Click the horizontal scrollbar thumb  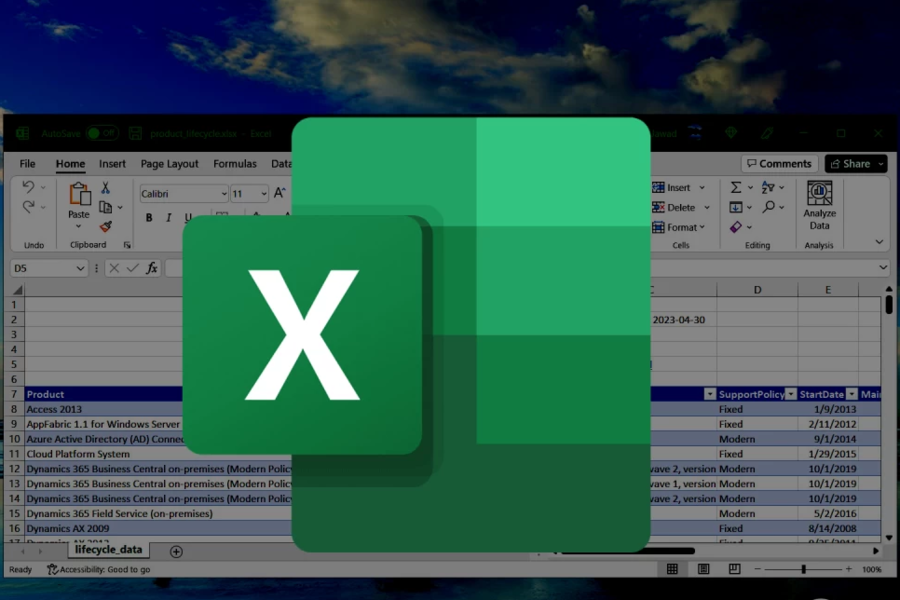pyautogui.click(x=627, y=551)
